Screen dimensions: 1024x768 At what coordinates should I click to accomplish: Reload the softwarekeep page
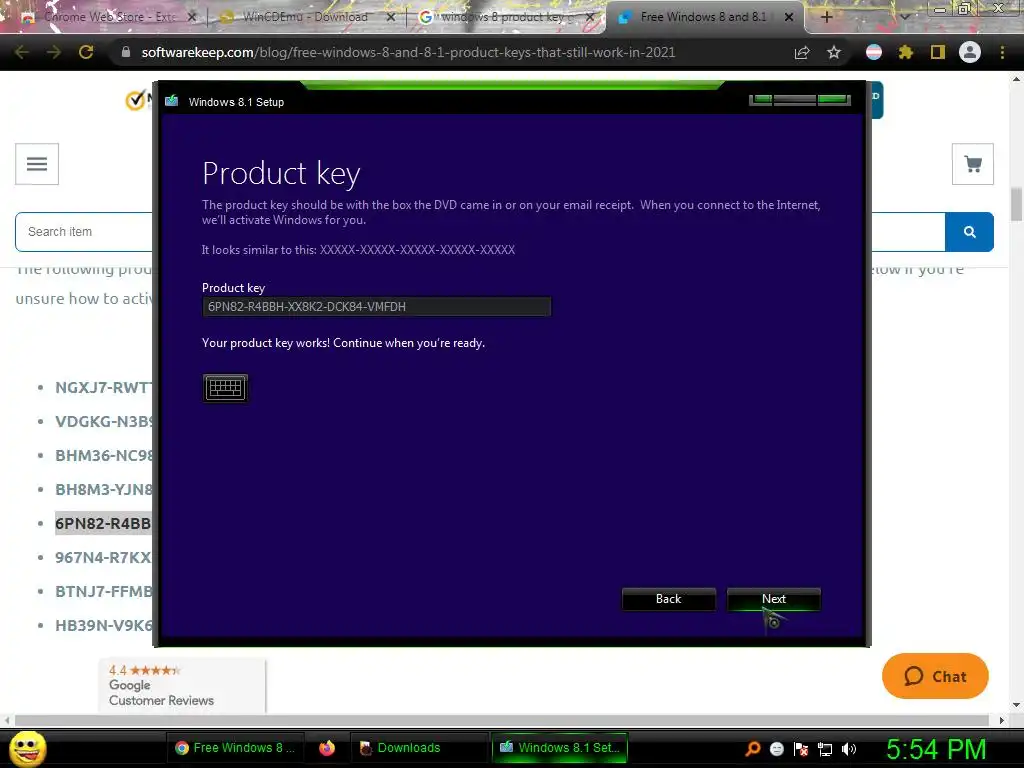(86, 52)
